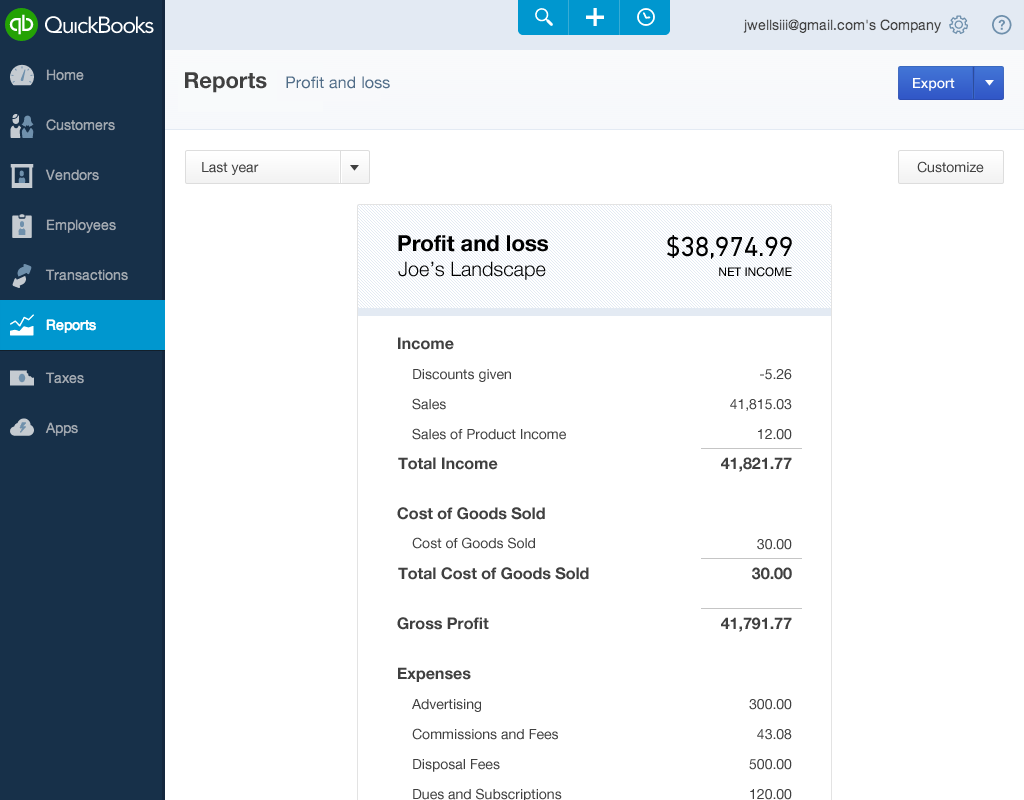Click the Home dashboard gauge icon
This screenshot has width=1024, height=800.
[x=22, y=75]
